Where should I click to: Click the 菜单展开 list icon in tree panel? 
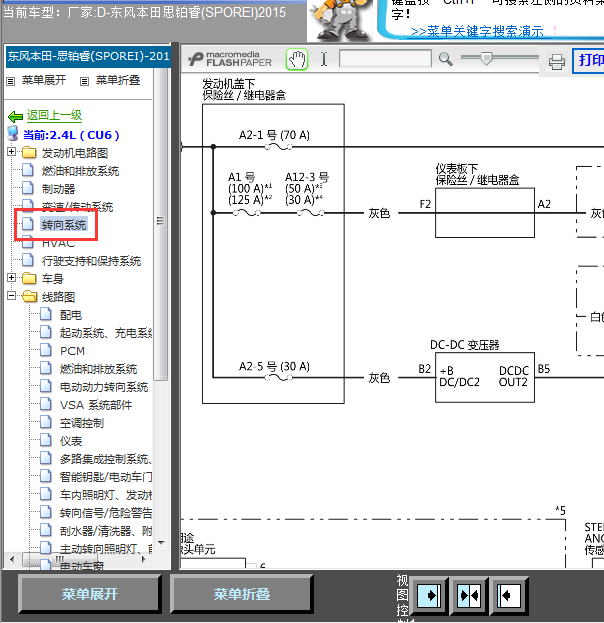(11, 81)
